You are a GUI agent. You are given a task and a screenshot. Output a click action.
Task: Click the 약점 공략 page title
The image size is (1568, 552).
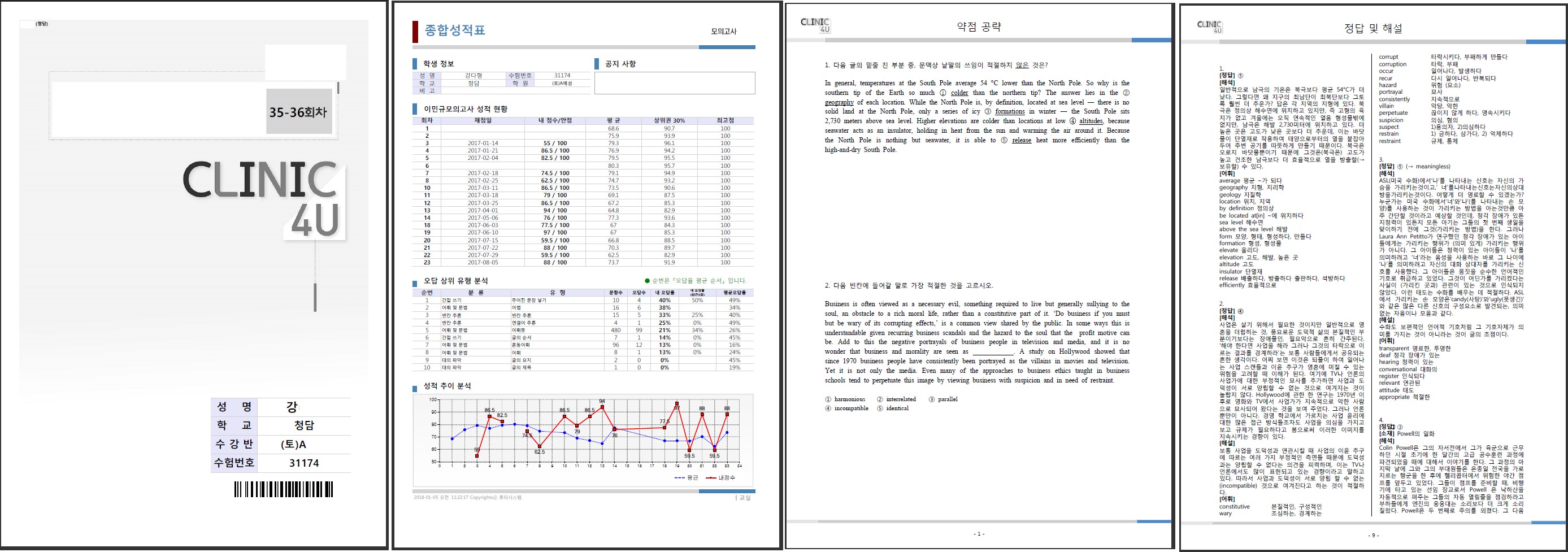click(979, 27)
